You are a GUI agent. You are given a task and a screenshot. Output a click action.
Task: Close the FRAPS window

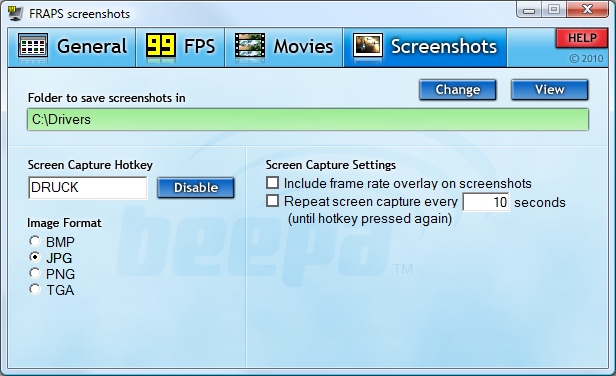click(x=587, y=9)
